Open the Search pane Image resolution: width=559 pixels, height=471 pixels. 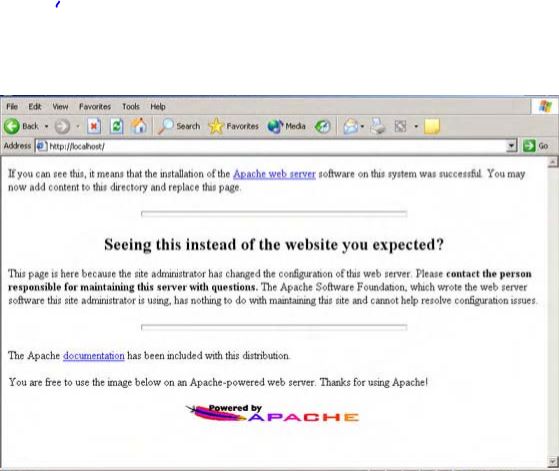point(179,126)
